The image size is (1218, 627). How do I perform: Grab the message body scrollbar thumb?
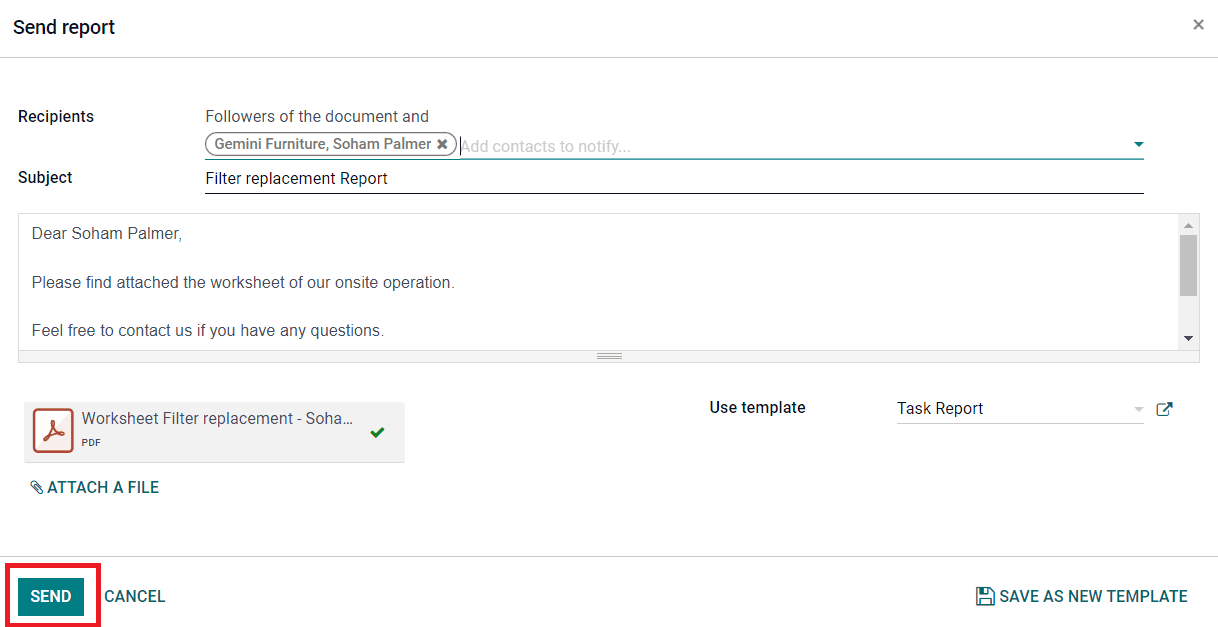click(1188, 265)
